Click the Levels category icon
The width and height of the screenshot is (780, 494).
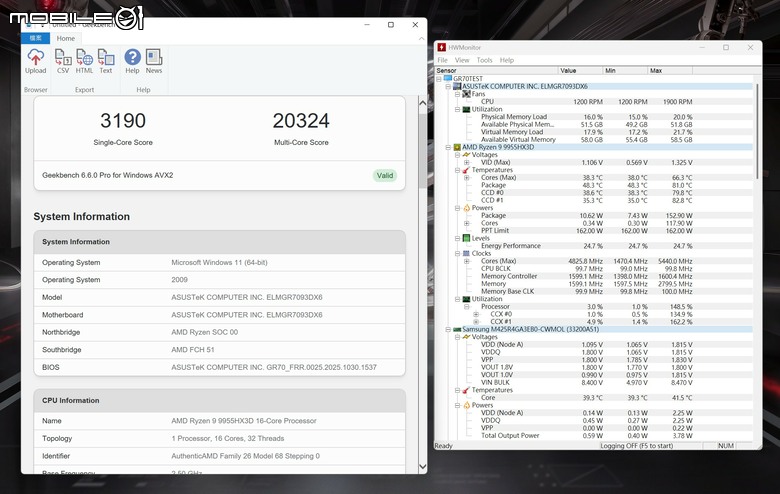[467, 238]
